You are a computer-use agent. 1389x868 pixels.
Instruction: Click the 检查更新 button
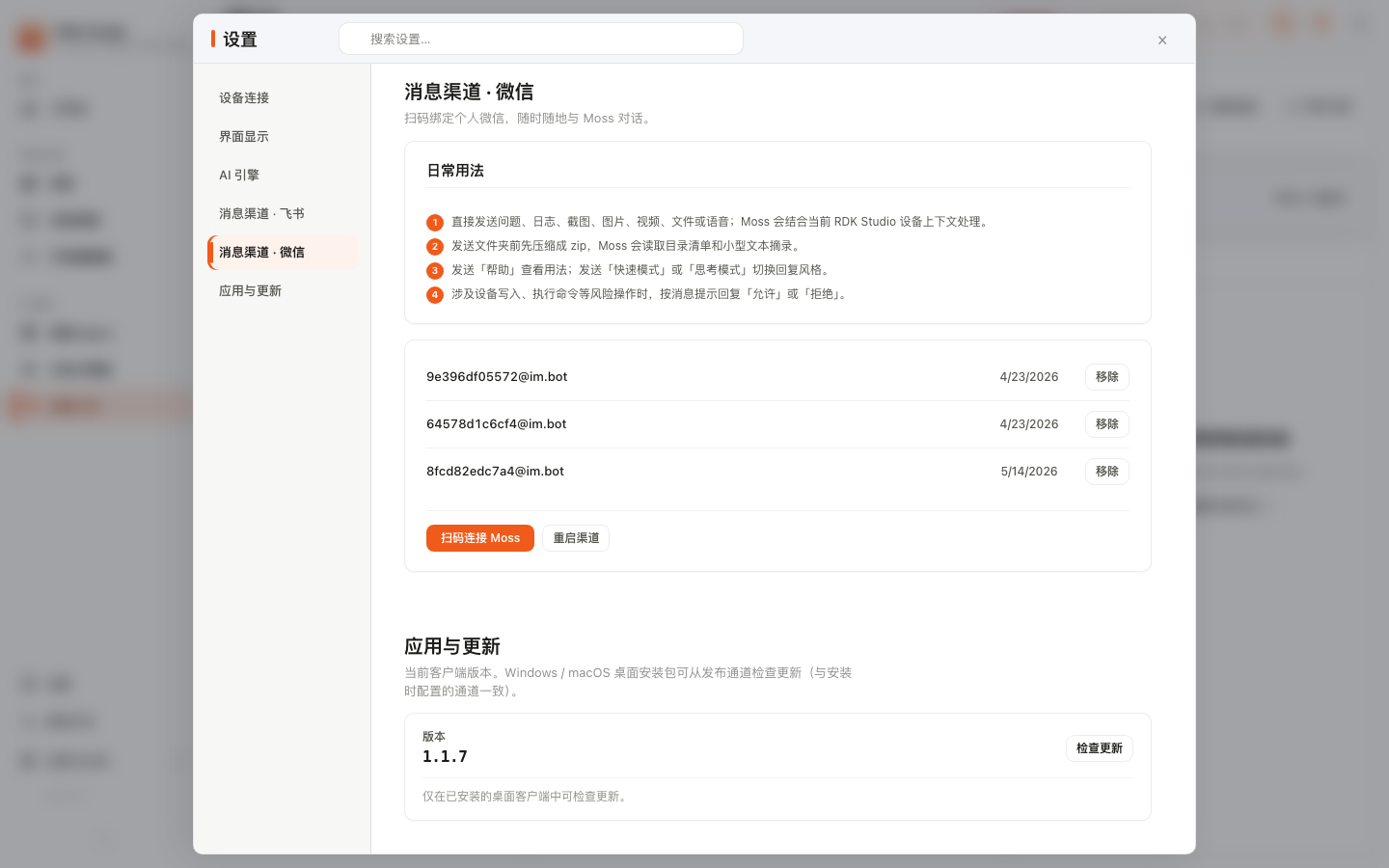1099,748
